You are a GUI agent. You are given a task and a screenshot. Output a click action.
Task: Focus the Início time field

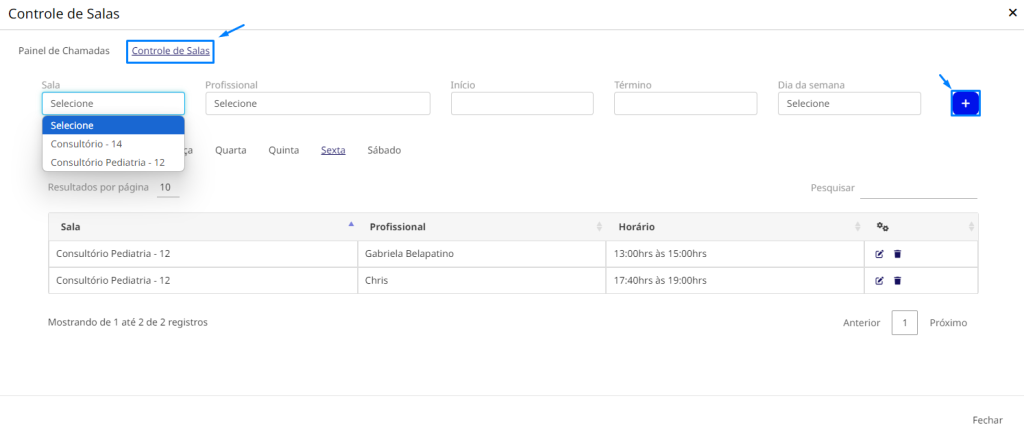click(x=522, y=104)
